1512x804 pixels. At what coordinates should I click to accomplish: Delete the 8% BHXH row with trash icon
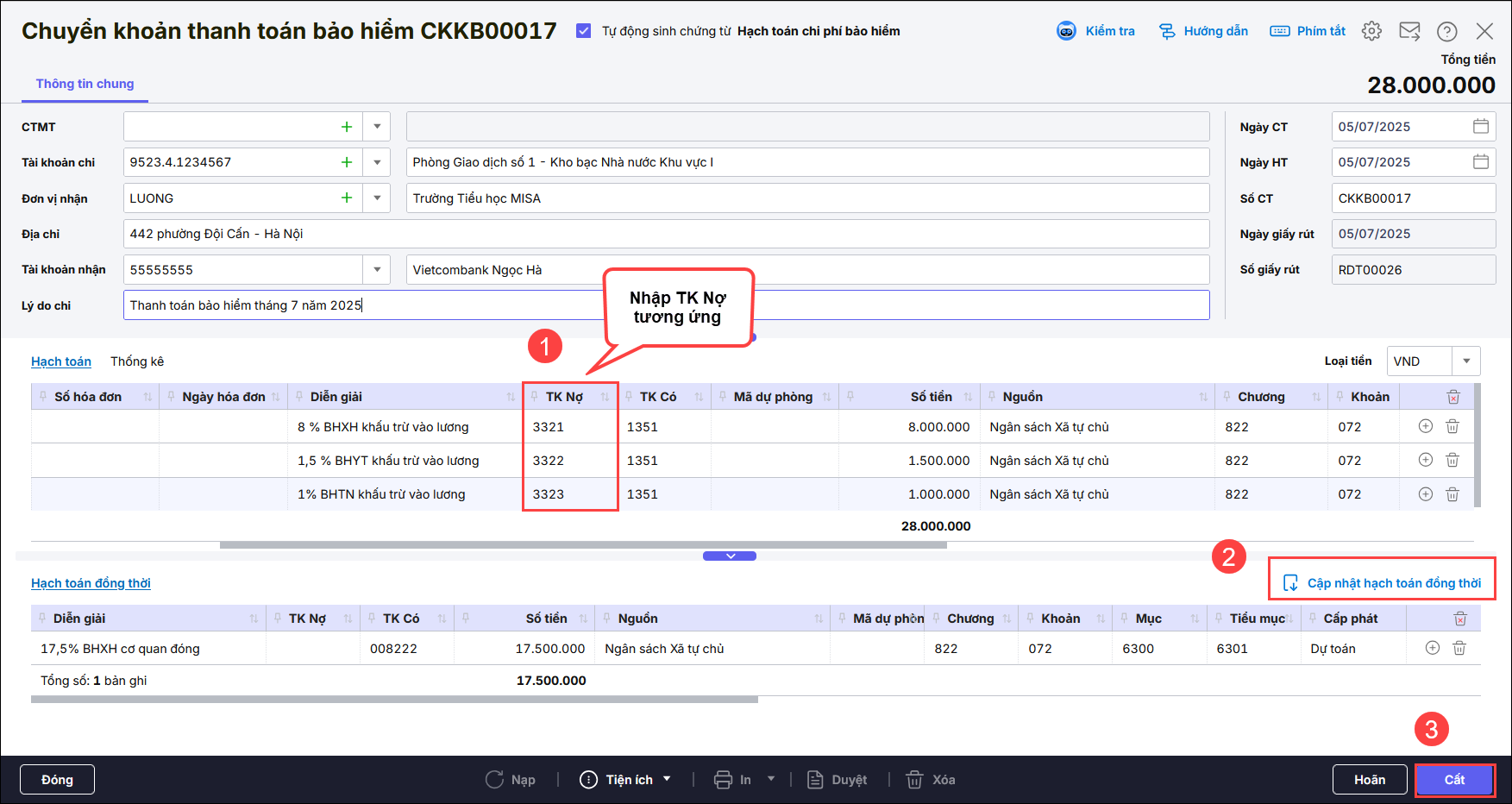(1452, 426)
